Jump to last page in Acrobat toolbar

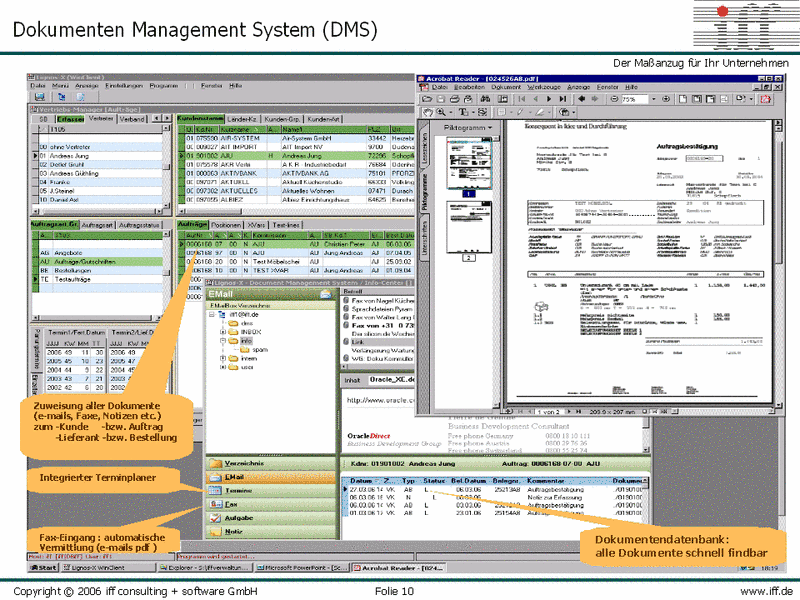563,99
